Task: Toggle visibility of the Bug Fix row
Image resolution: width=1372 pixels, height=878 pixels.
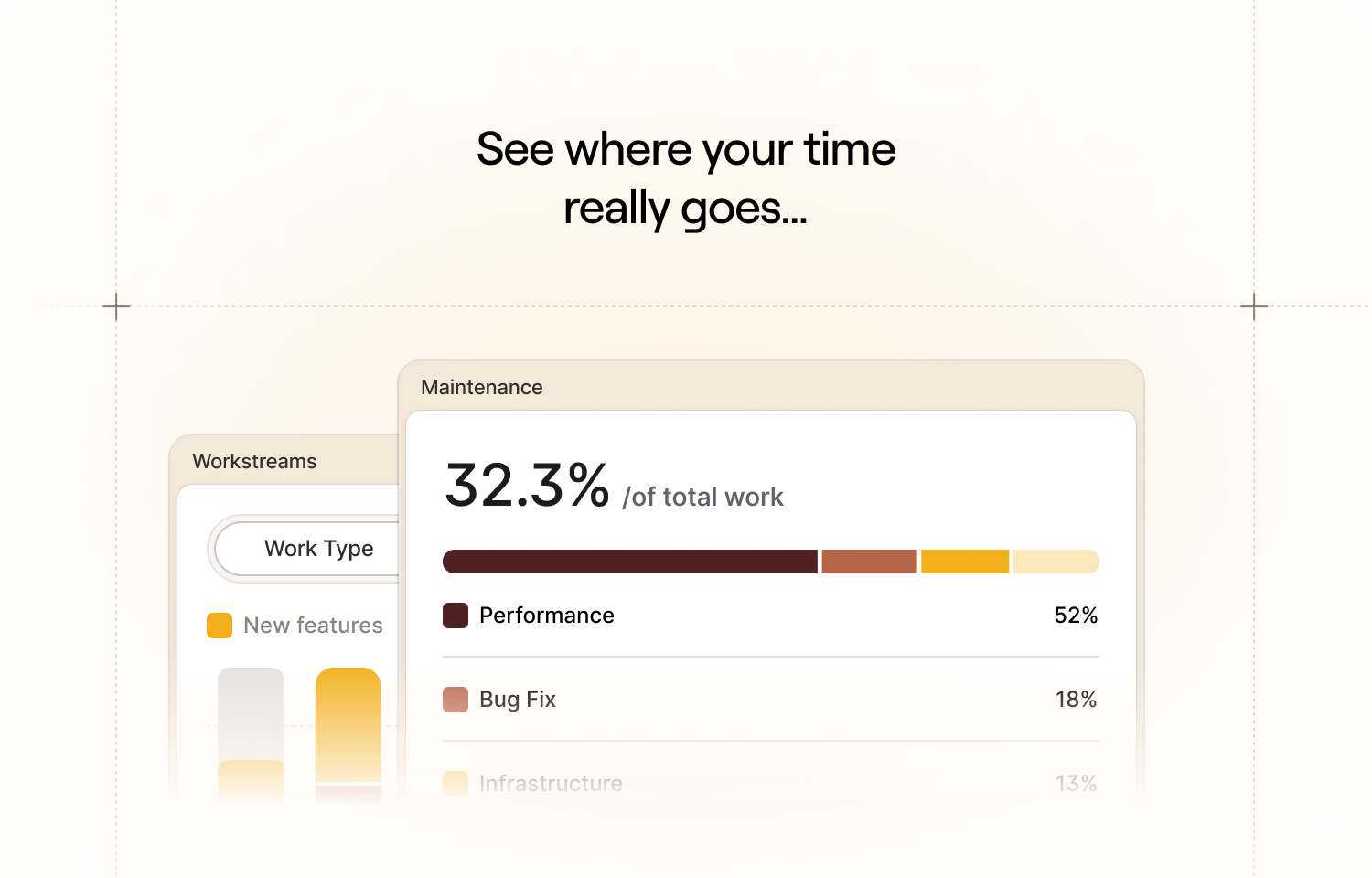Action: coord(517,699)
